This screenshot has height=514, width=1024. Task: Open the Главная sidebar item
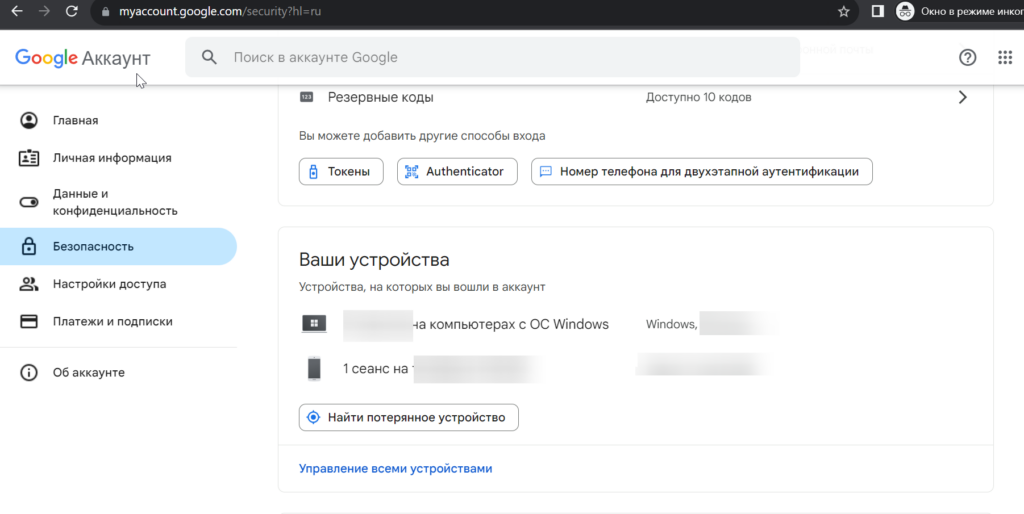(118, 120)
